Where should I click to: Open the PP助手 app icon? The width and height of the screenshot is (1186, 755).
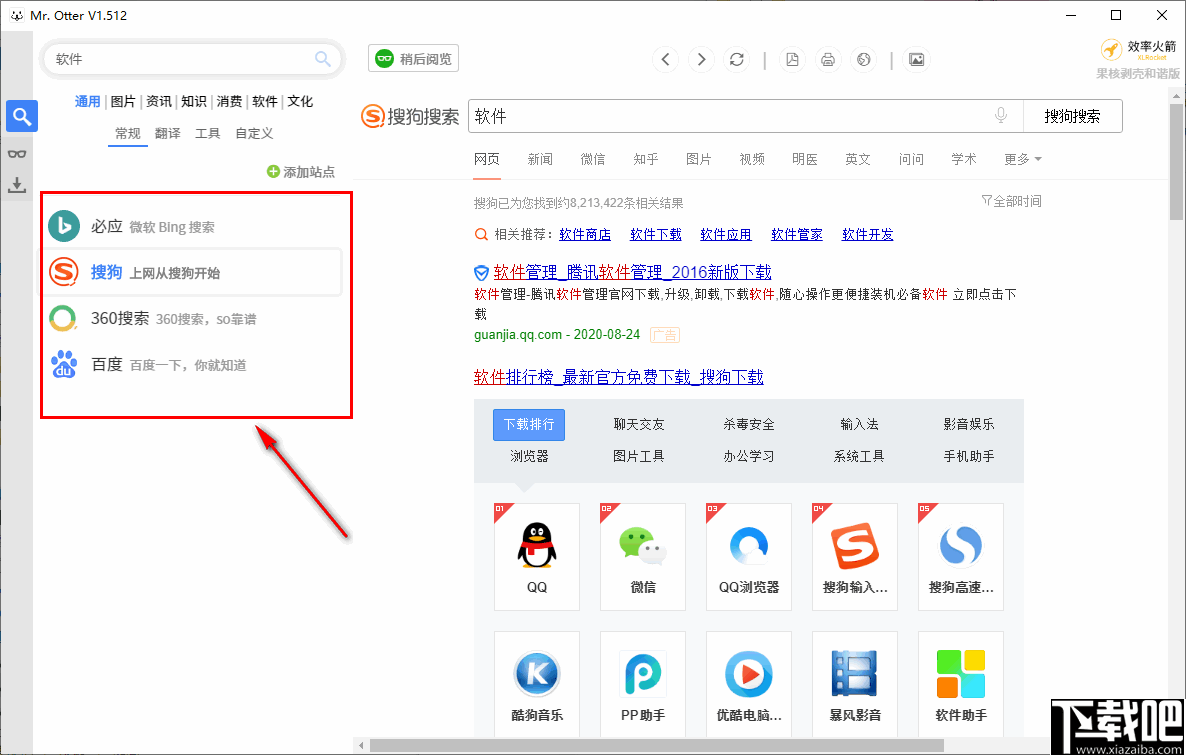click(643, 674)
